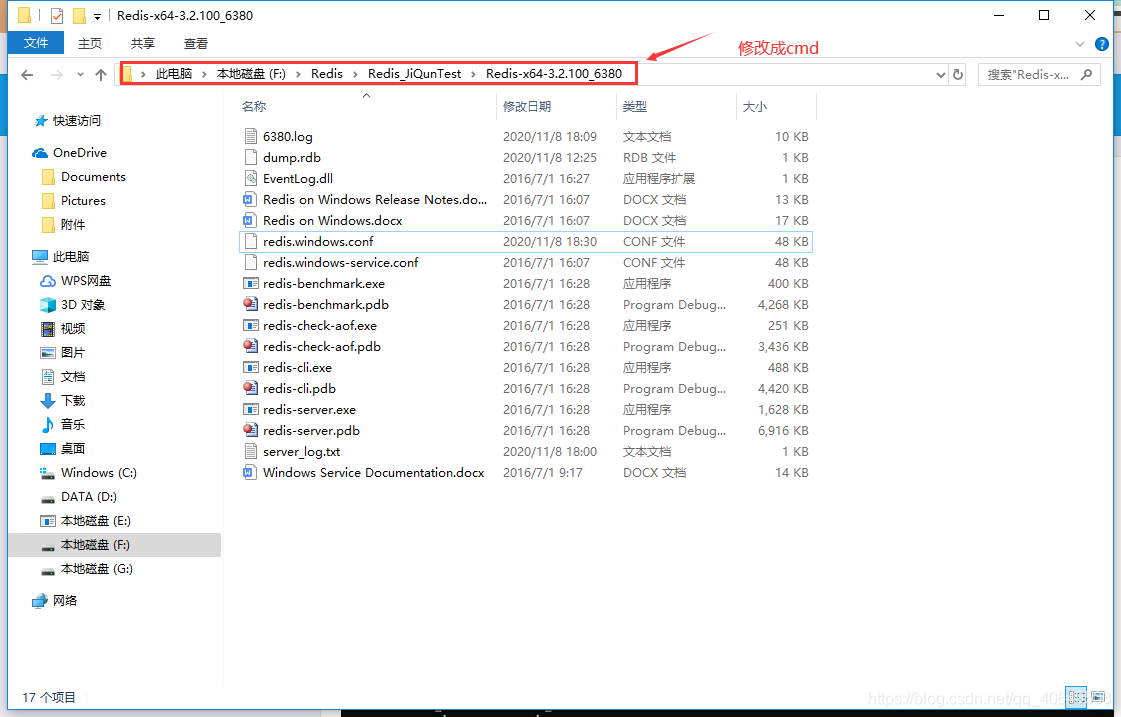Viewport: 1121px width, 717px height.
Task: Click the WPS网盘 cloud icon
Action: tap(48, 281)
